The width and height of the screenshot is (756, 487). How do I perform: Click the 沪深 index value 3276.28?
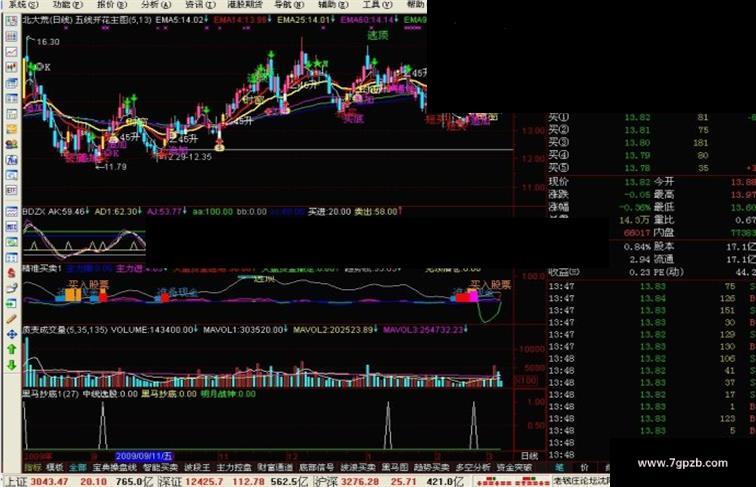point(360,481)
